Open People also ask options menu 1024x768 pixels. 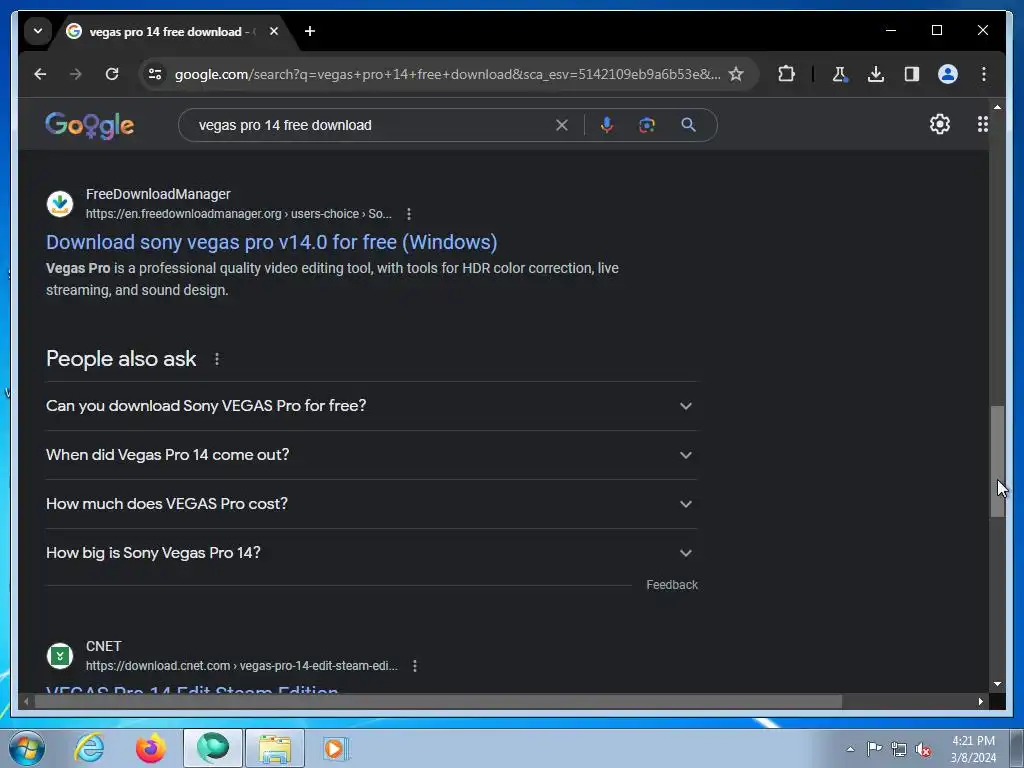pos(217,359)
